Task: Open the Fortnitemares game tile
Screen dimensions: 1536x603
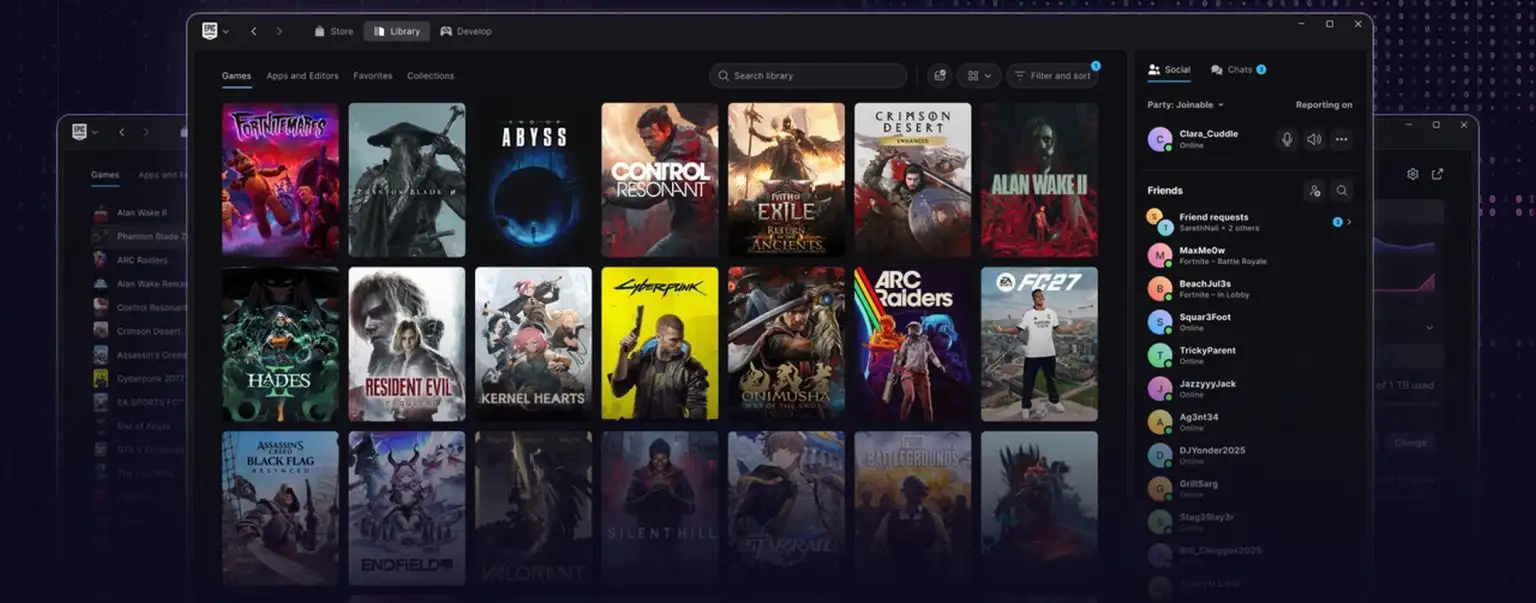Action: point(280,180)
